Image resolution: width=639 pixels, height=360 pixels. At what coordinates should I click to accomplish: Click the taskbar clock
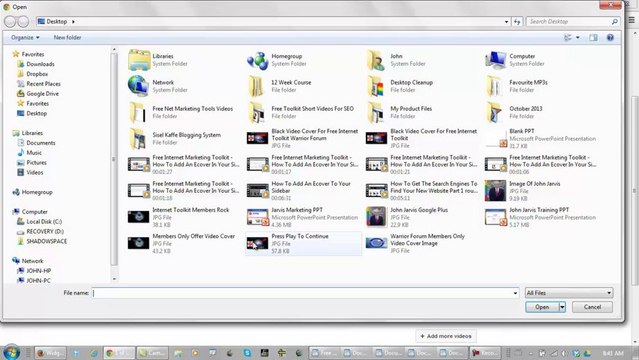613,353
